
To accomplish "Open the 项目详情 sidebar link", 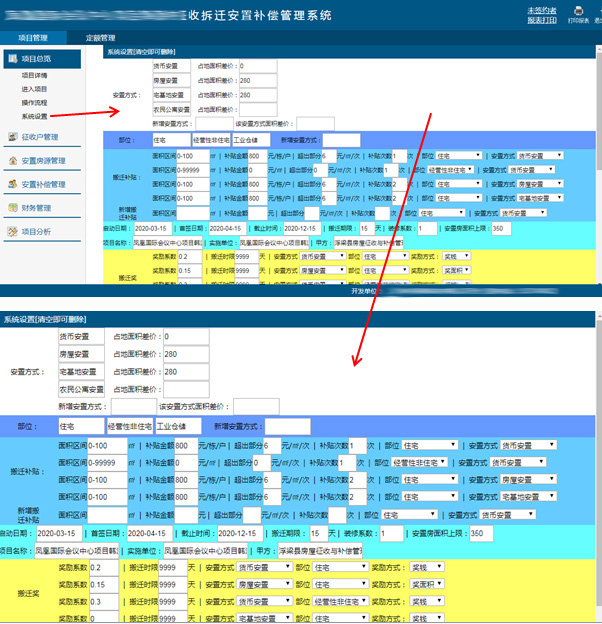I will [35, 75].
